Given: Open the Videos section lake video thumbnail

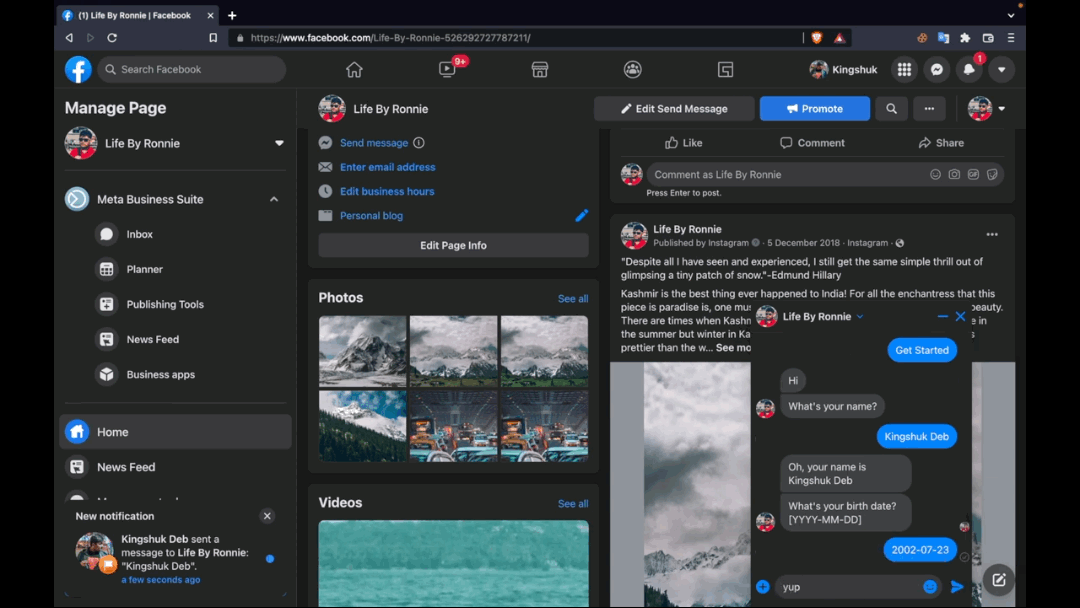Looking at the screenshot, I should click(453, 563).
